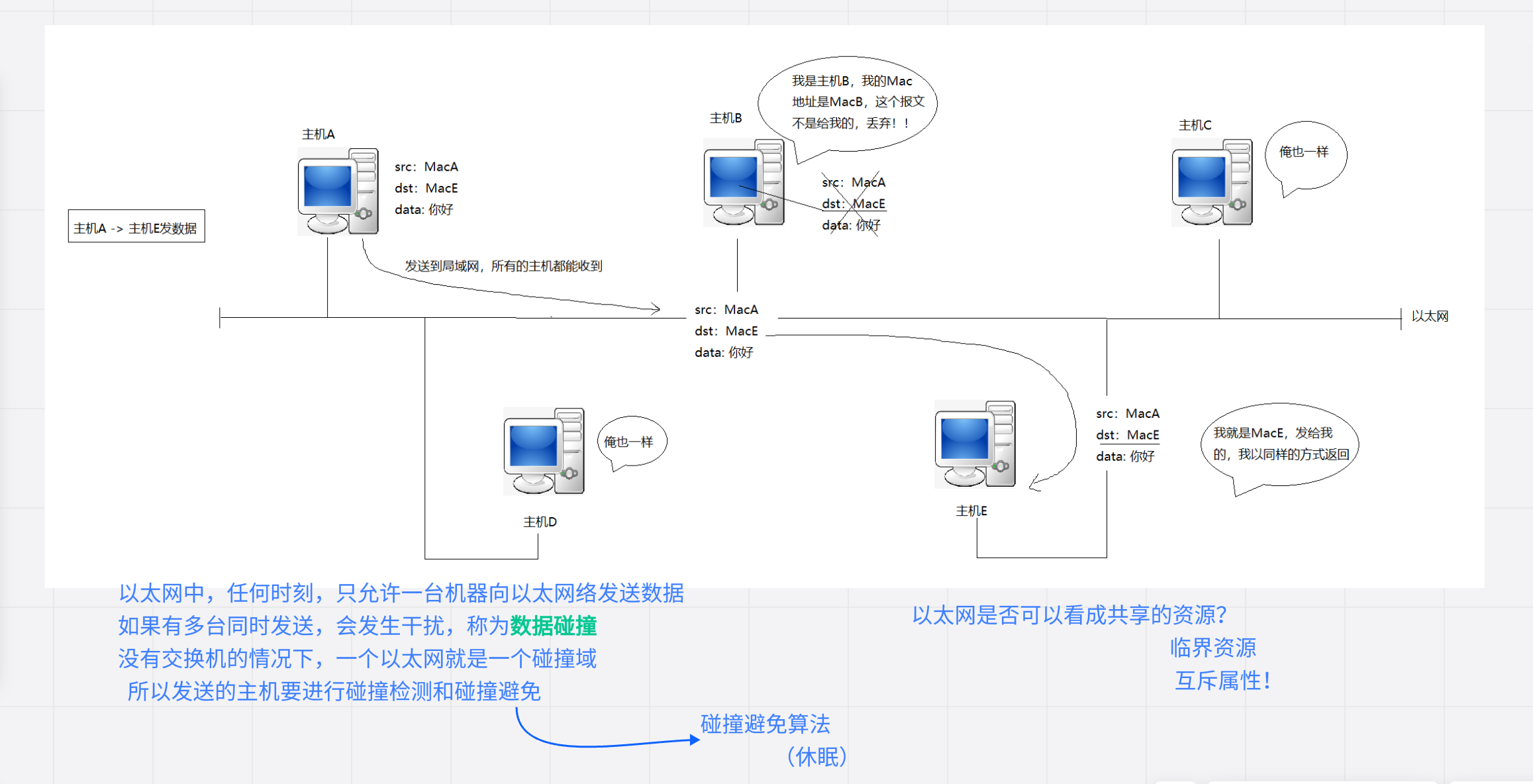
Task: Select the center packet text on the Ethernet line
Action: coord(726,331)
